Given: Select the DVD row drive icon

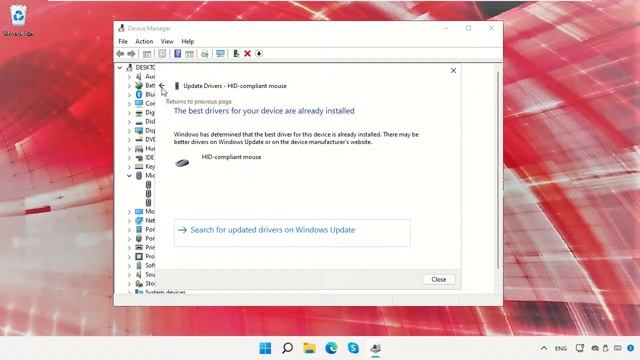Looking at the screenshot, I should [139, 140].
